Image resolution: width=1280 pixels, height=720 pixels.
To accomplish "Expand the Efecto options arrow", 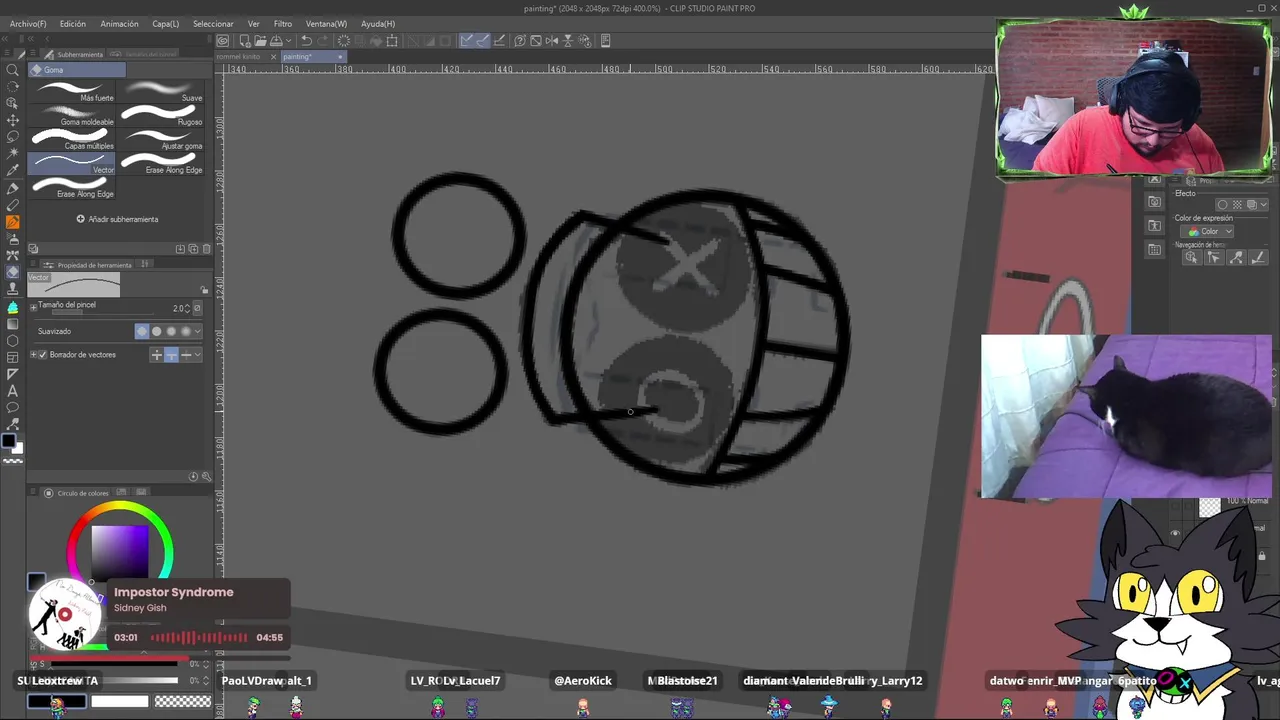I will (1264, 205).
